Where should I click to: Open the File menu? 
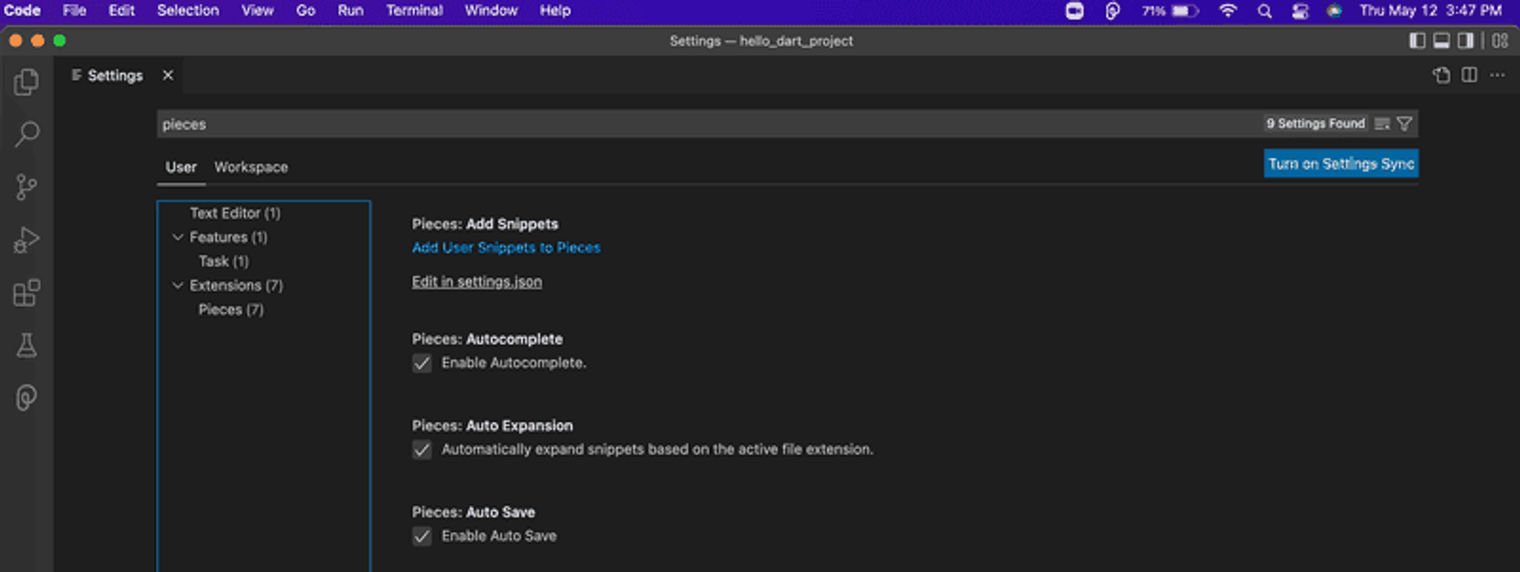tap(74, 11)
